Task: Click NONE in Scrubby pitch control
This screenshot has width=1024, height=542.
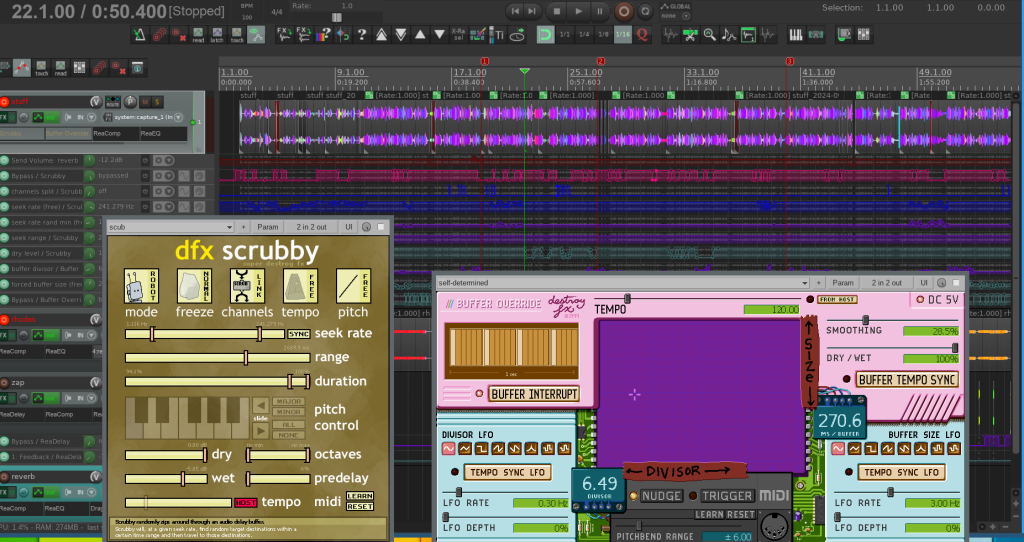Action: click(289, 435)
